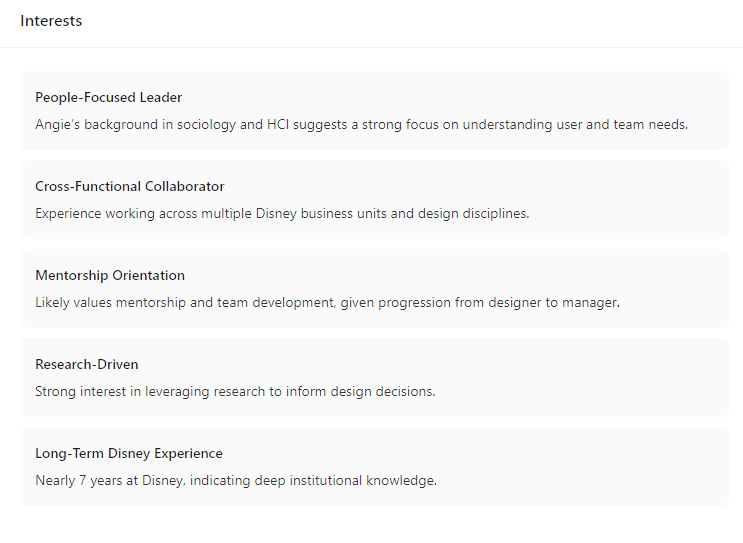Image resolution: width=743 pixels, height=543 pixels.
Task: Click the Disney business units description text
Action: (282, 214)
